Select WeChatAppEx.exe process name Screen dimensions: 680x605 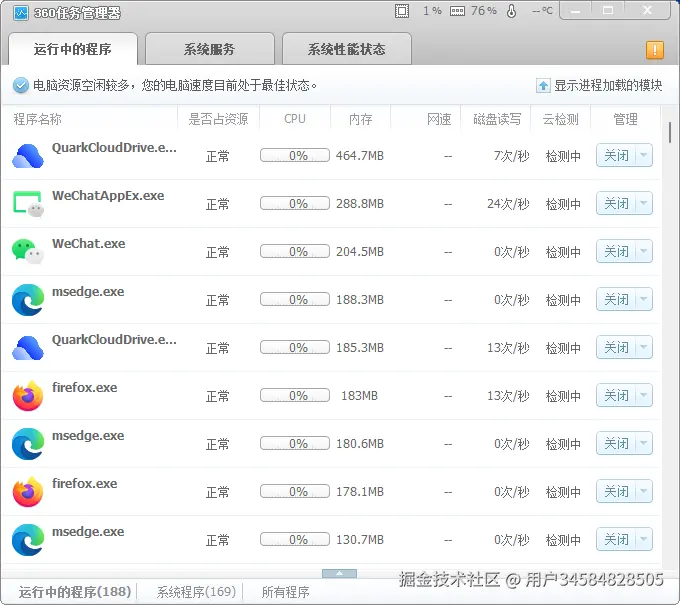108,196
